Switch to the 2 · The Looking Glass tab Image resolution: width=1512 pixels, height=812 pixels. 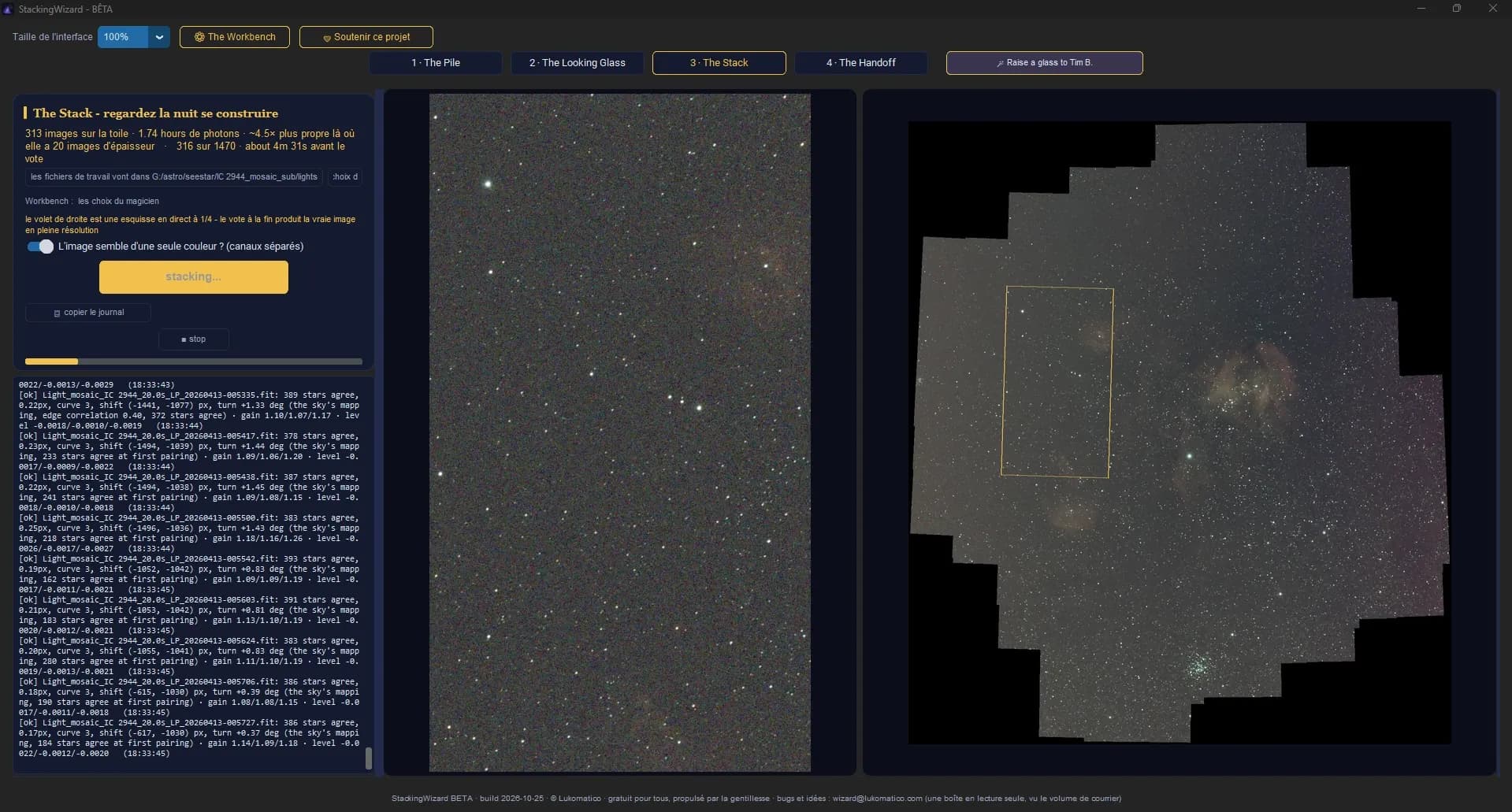[x=578, y=63]
